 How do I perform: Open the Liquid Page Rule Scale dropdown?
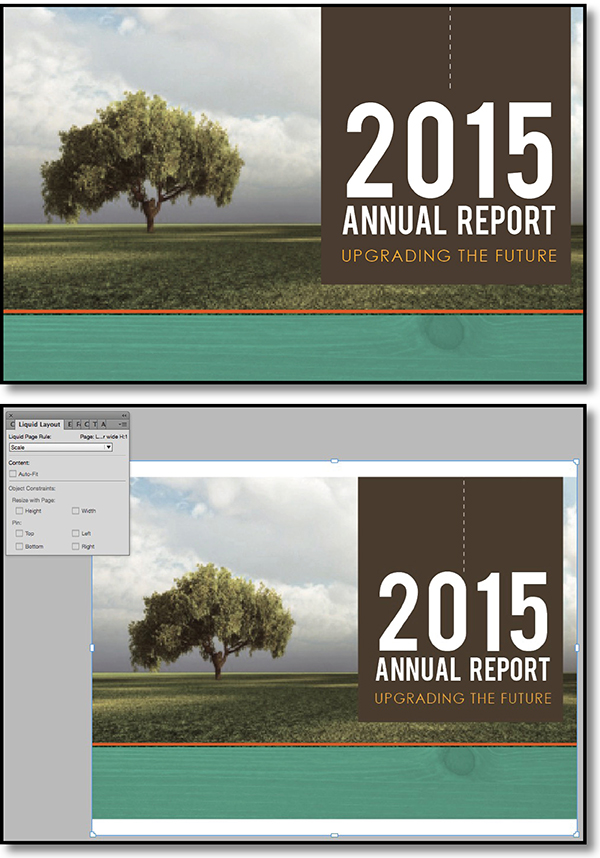[x=61, y=448]
